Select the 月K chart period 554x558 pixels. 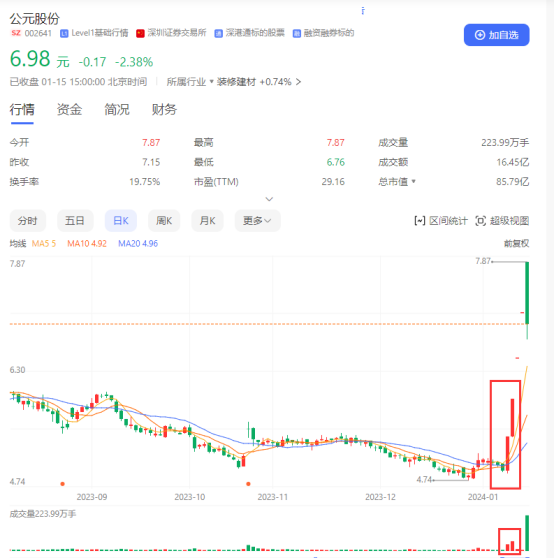(207, 221)
